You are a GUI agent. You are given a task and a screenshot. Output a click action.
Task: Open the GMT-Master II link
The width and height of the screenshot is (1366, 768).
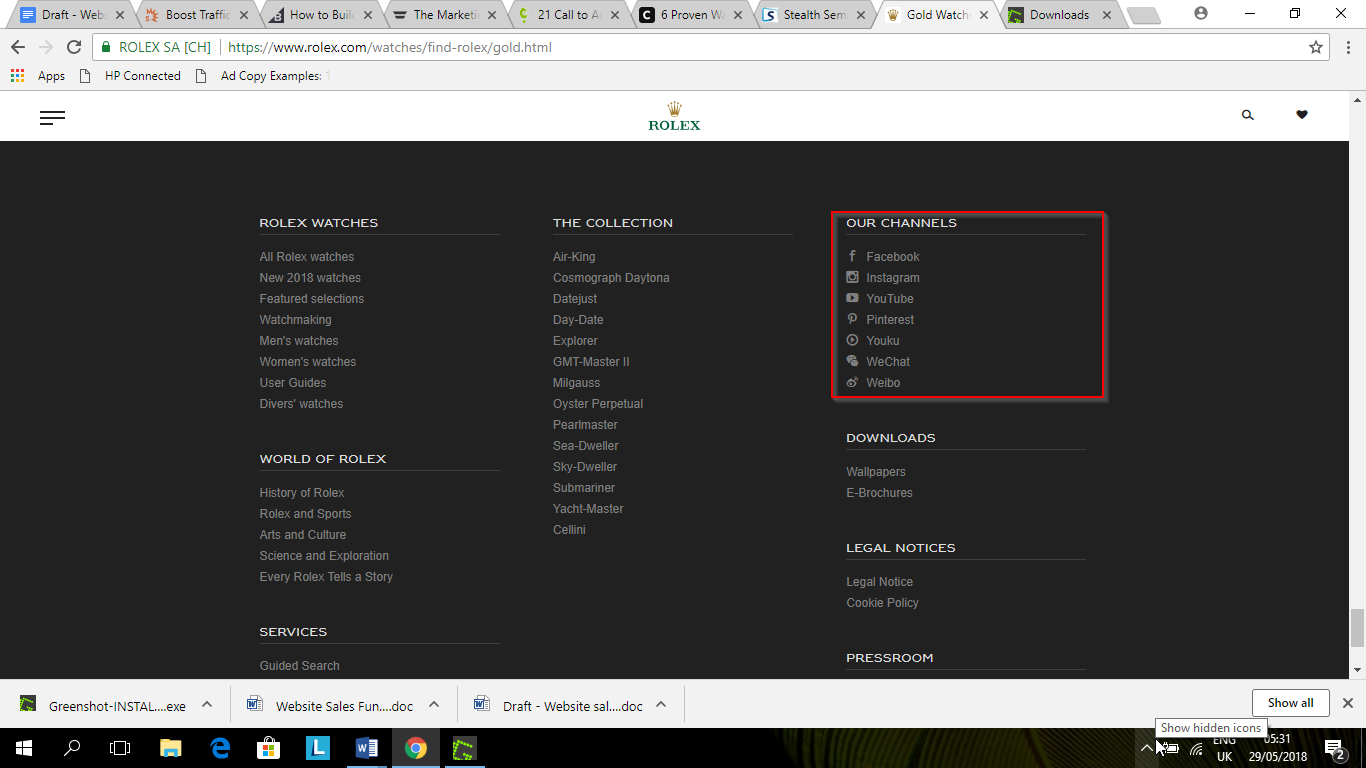[591, 362]
